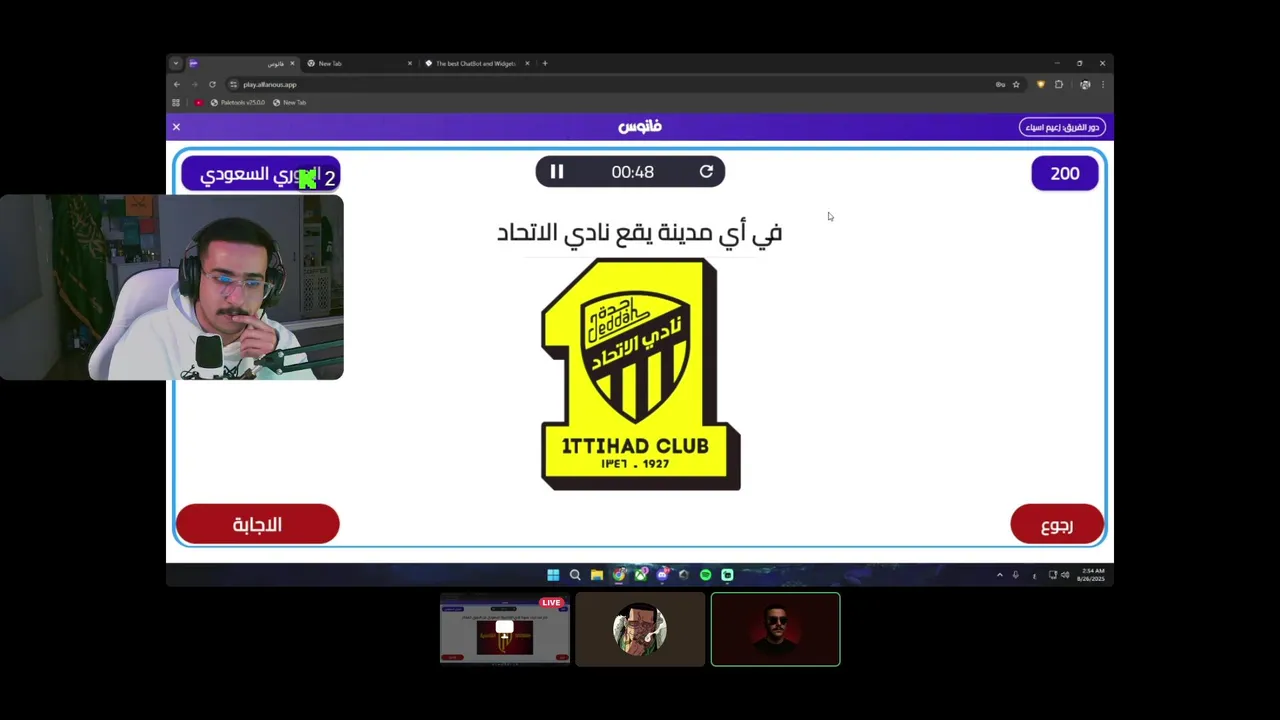The image size is (1280, 720).
Task: Open File Explorer from taskbar
Action: click(597, 574)
